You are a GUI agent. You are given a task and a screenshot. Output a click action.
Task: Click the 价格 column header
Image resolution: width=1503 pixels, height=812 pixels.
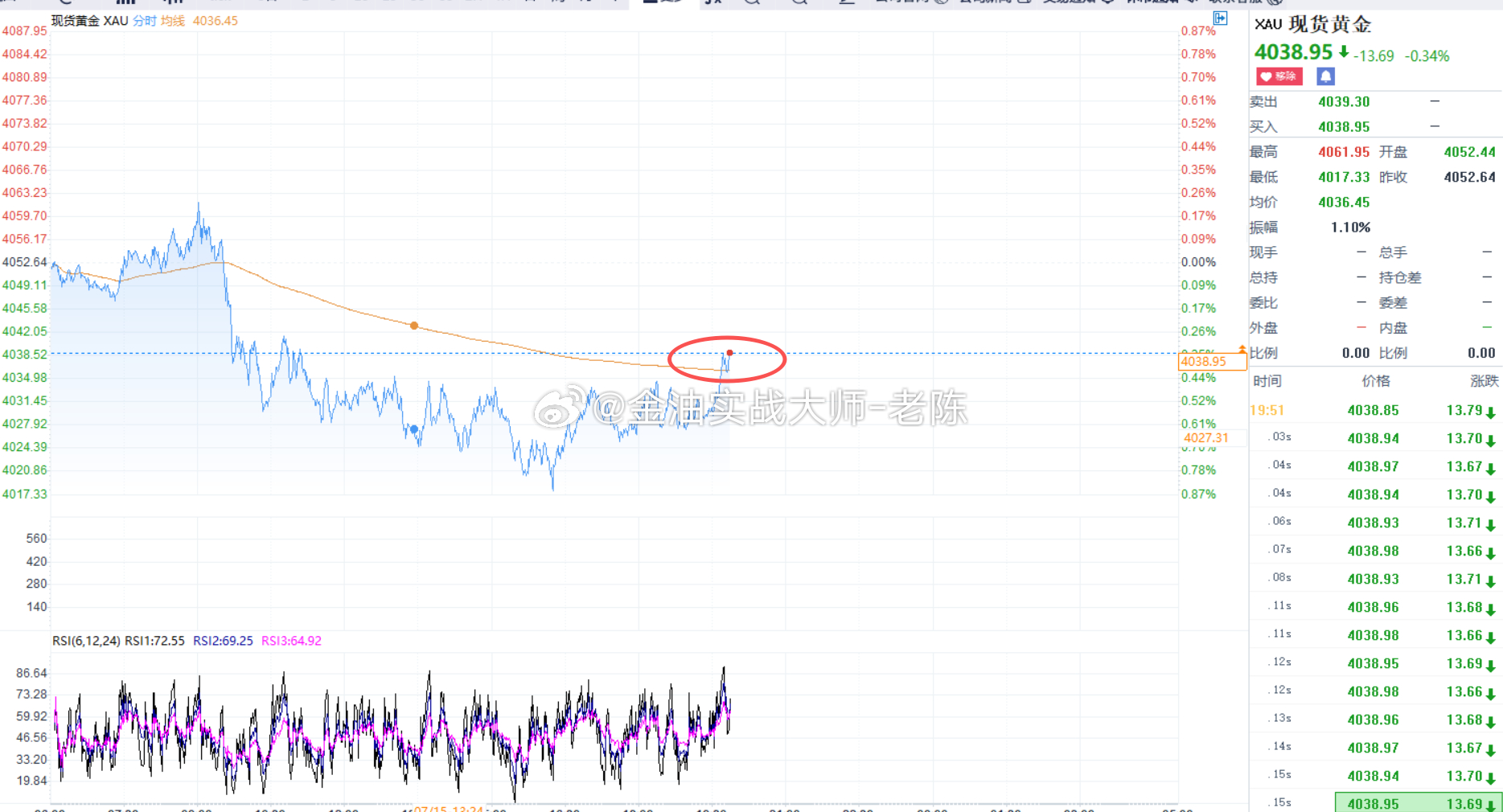pyautogui.click(x=1376, y=381)
